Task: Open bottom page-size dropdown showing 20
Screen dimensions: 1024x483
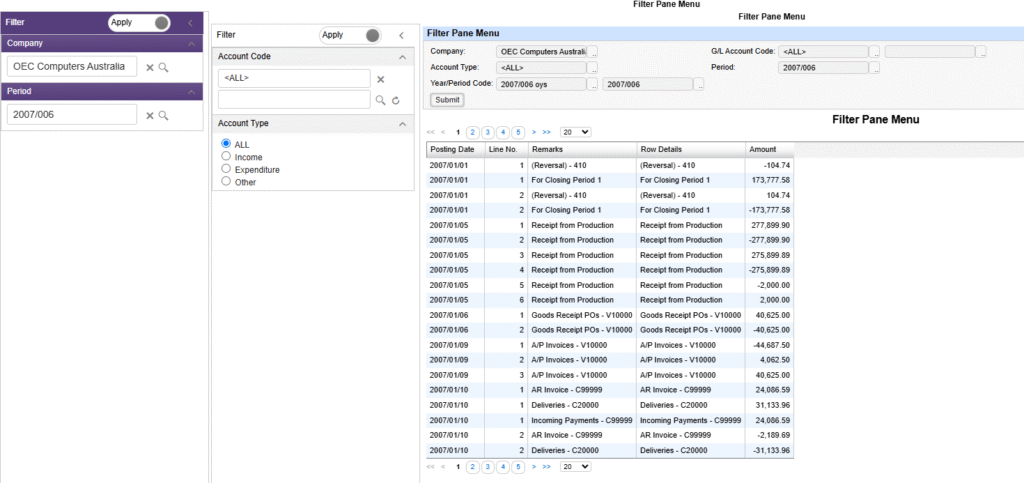Action: (576, 467)
